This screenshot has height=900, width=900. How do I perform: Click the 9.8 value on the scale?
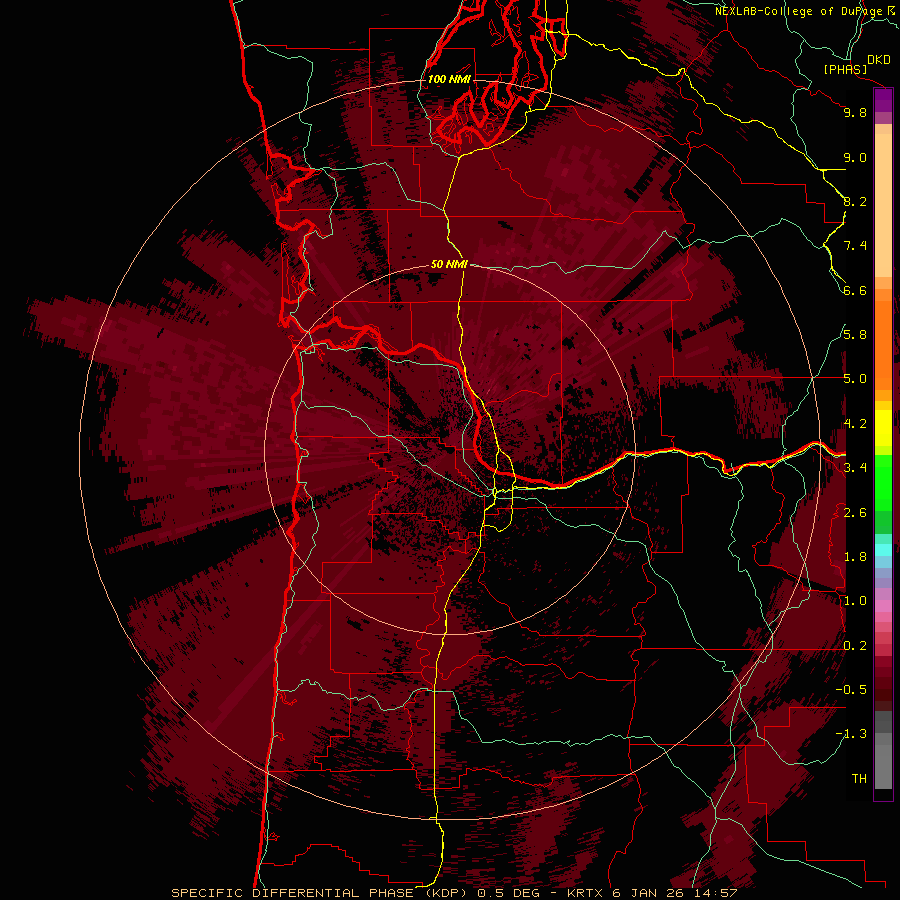pyautogui.click(x=855, y=112)
